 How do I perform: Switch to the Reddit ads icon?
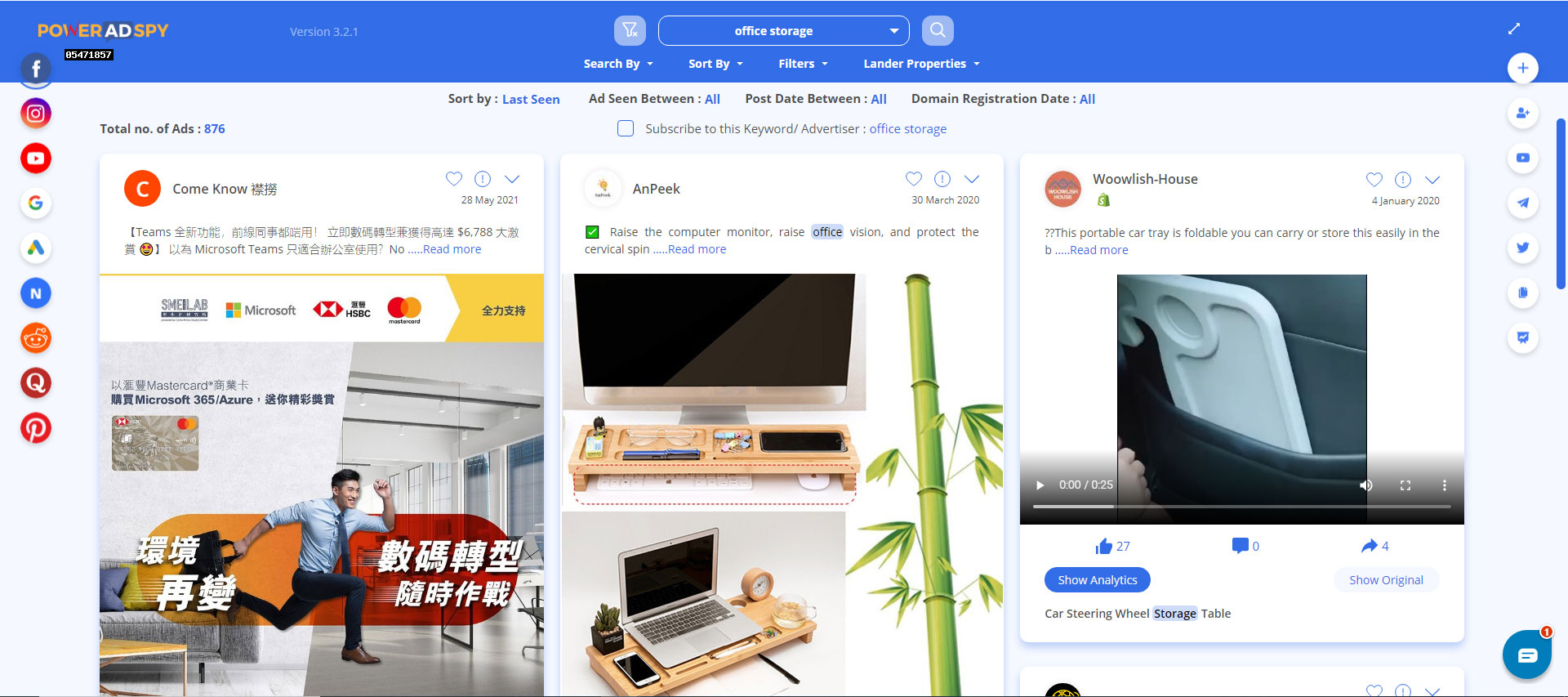(x=36, y=337)
